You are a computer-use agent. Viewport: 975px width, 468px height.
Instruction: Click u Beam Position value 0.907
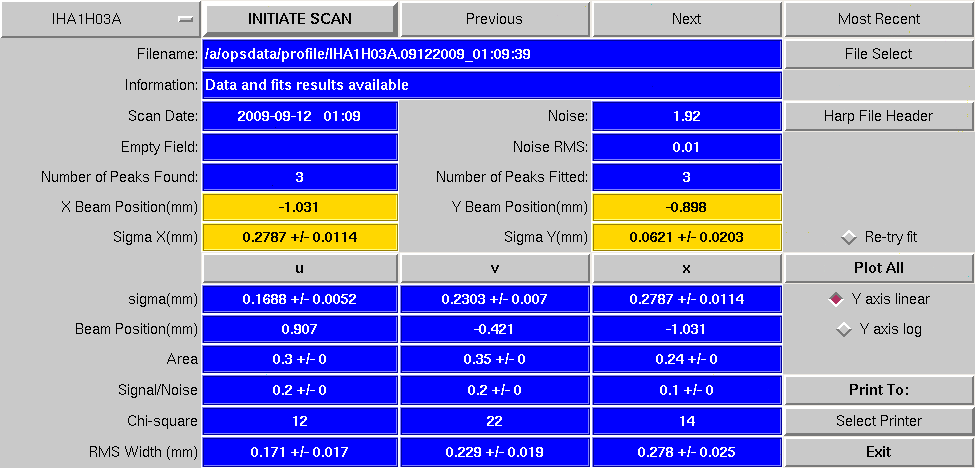coord(300,329)
